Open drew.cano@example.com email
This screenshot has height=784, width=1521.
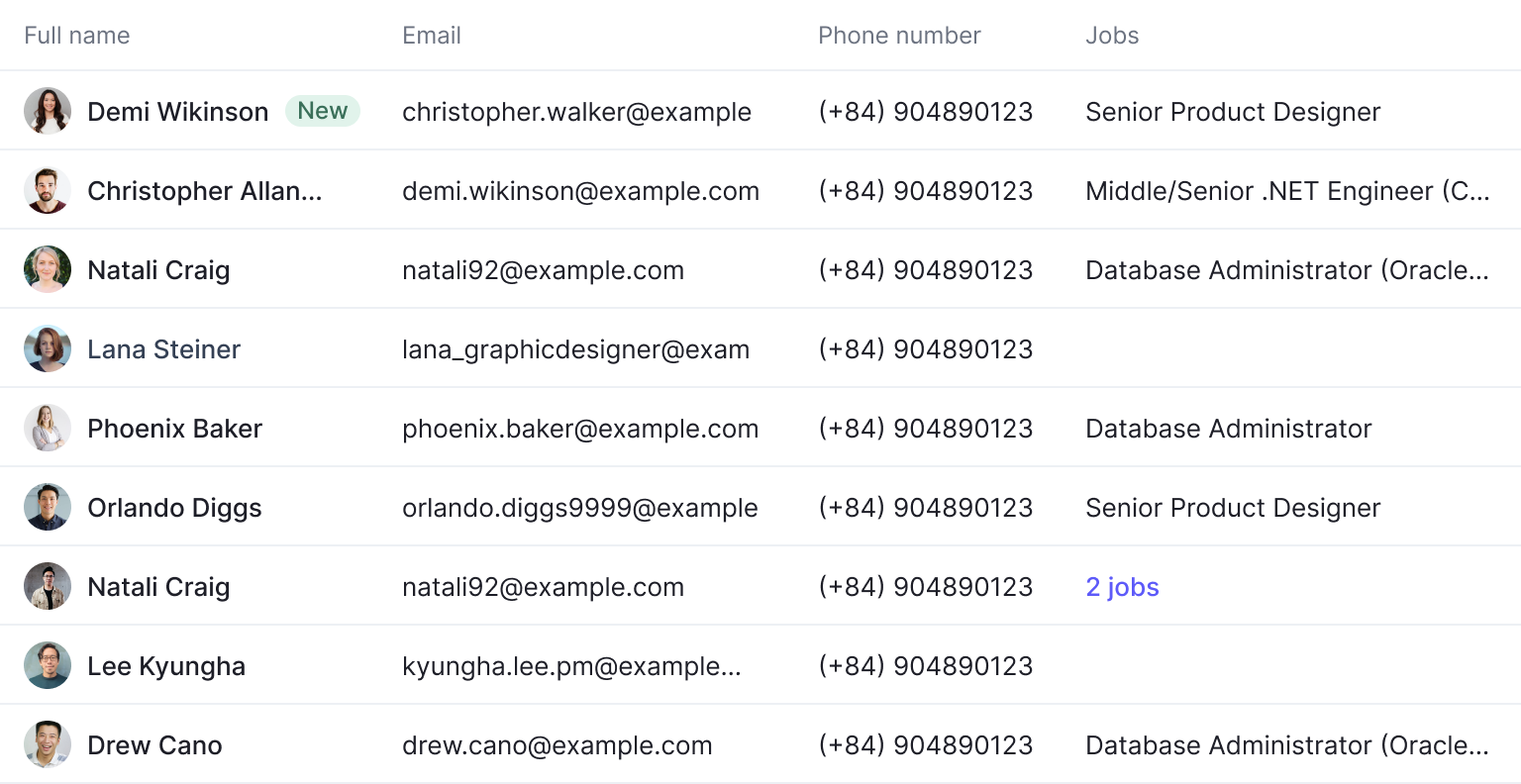558,745
